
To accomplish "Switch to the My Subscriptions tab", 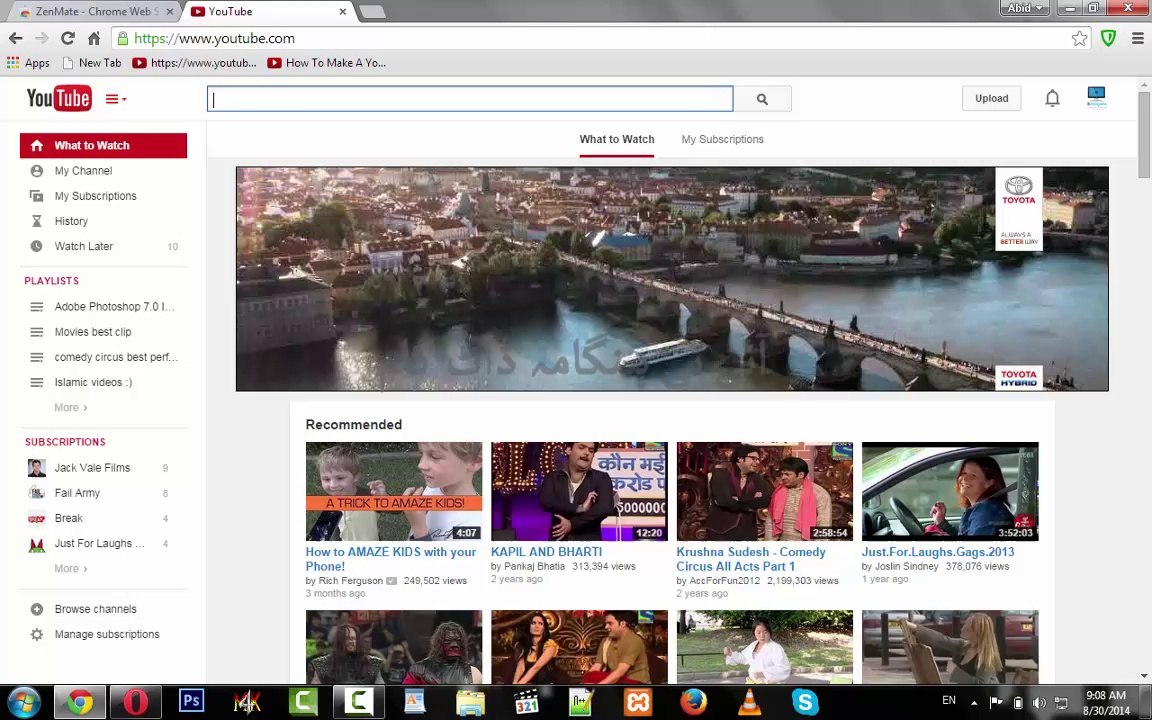I will click(722, 139).
